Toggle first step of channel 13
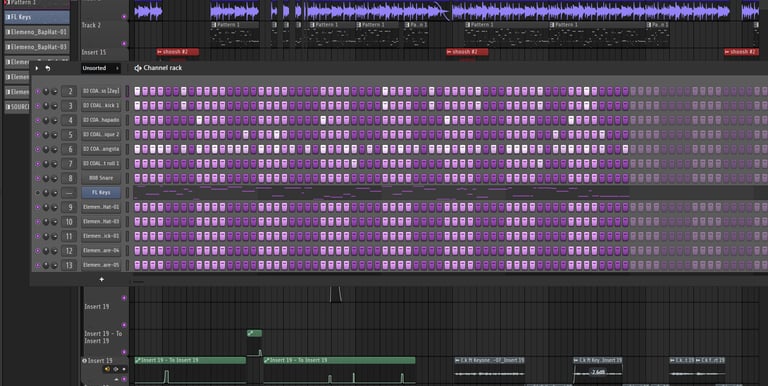 click(137, 265)
